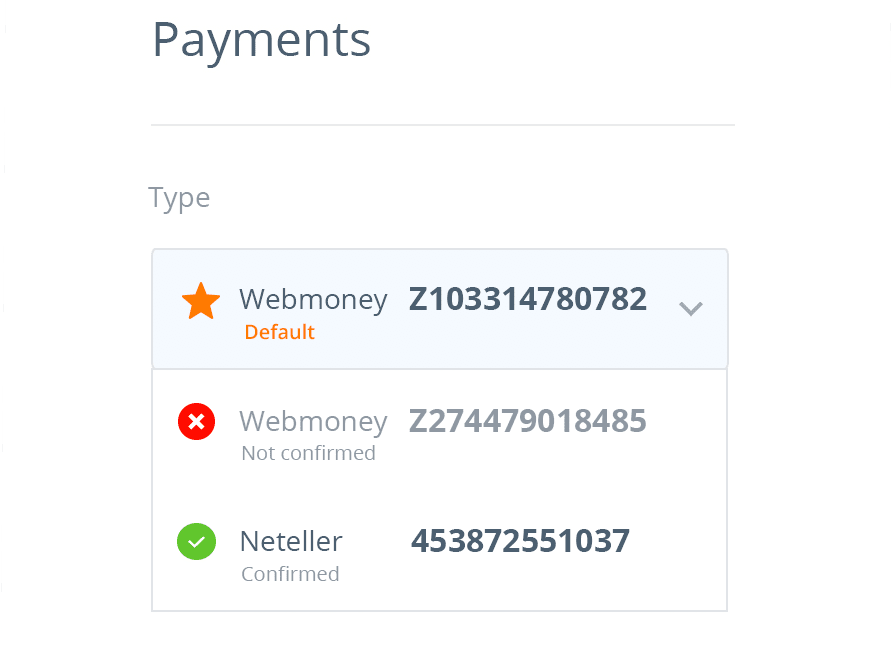Screen dimensions: 892x645
Task: Click account number Z274479018485
Action: [x=527, y=421]
